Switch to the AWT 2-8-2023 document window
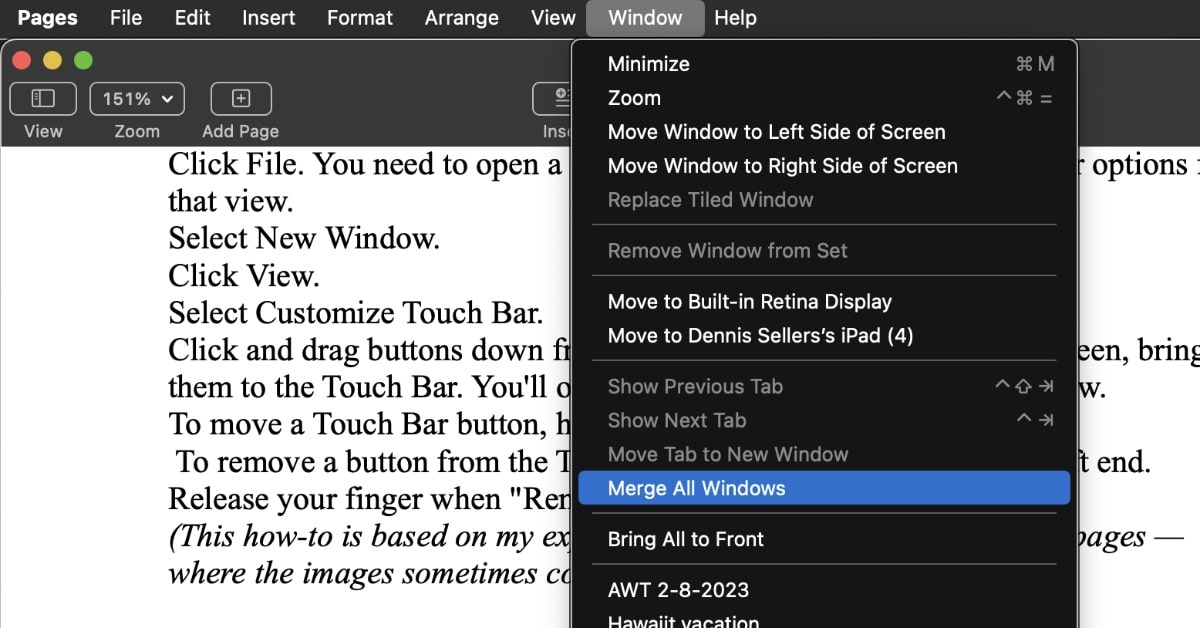This screenshot has width=1200, height=628. pyautogui.click(x=678, y=590)
